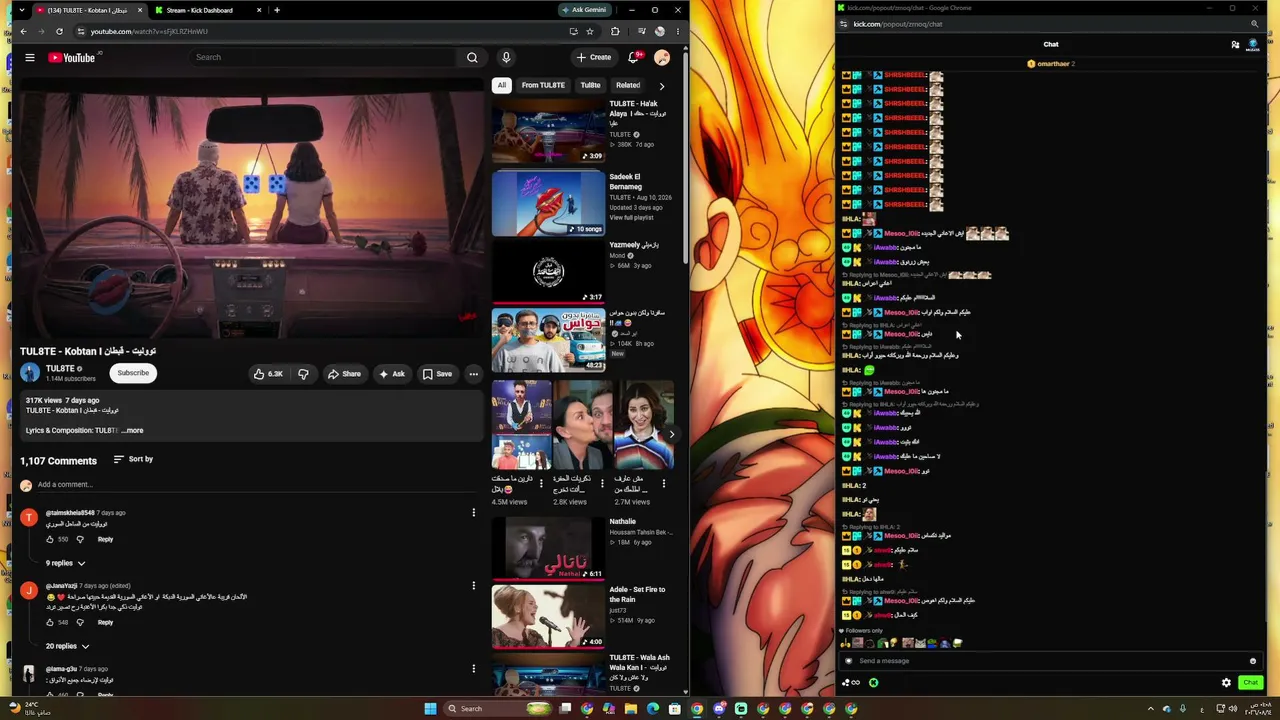This screenshot has width=1280, height=720.
Task: Select the Tul8te filter chip
Action: (x=591, y=86)
